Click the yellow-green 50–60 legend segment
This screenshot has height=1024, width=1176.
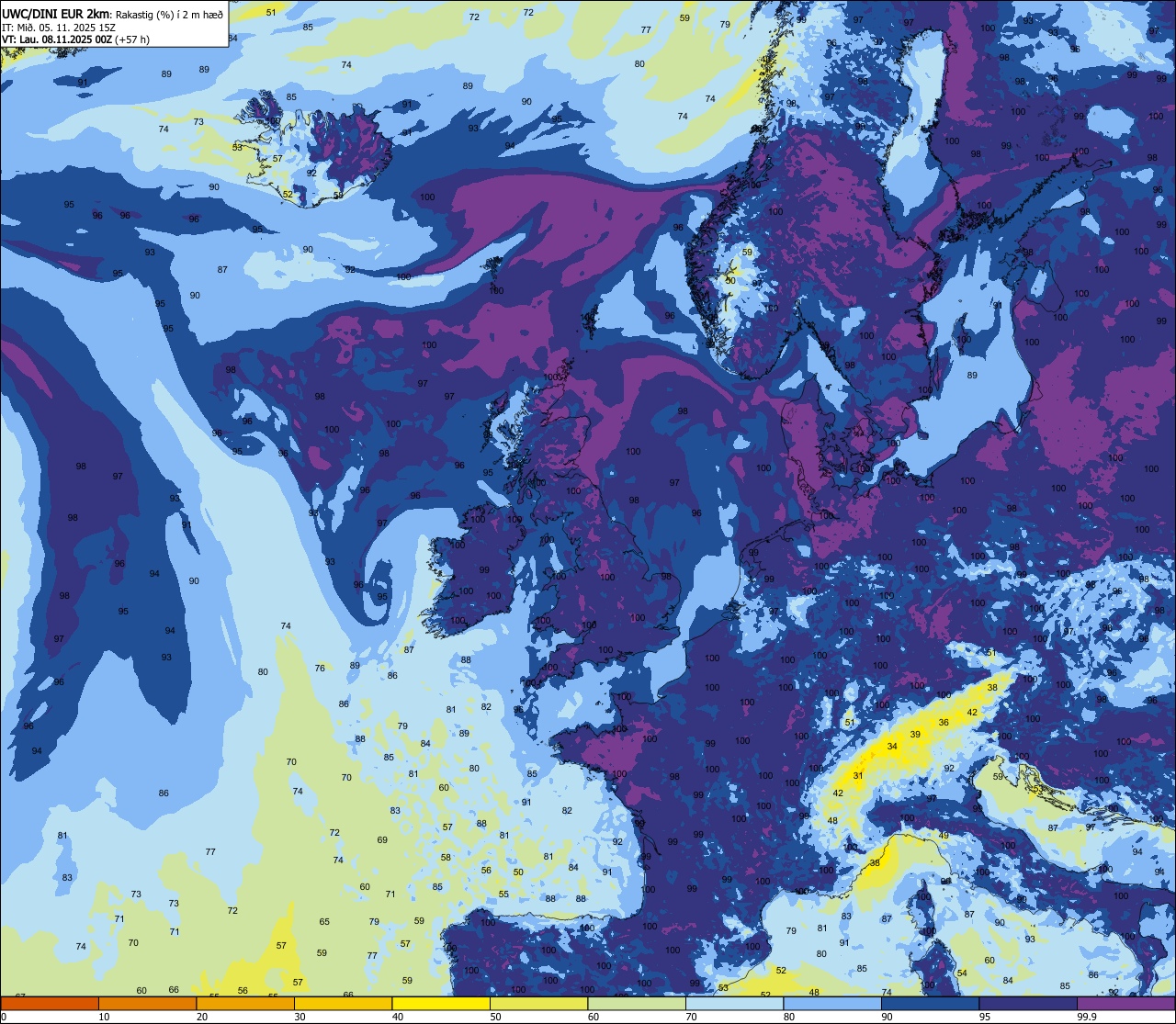point(538,1003)
